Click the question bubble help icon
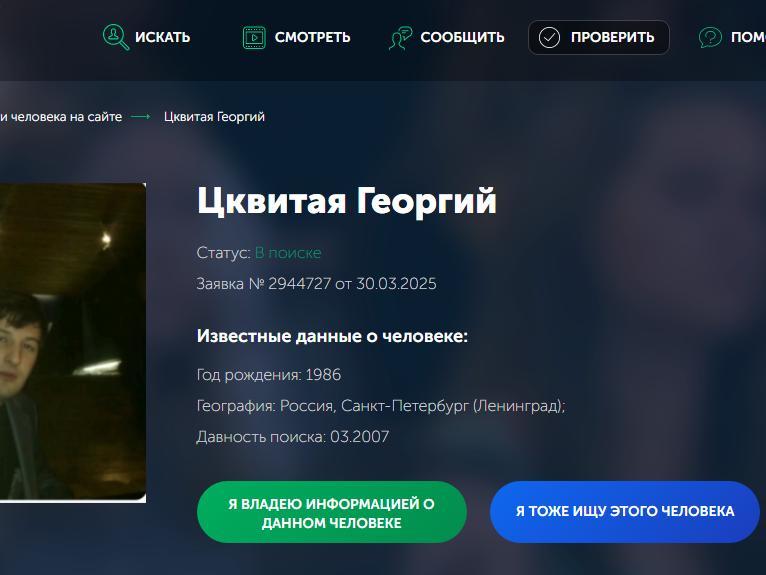 coord(710,38)
